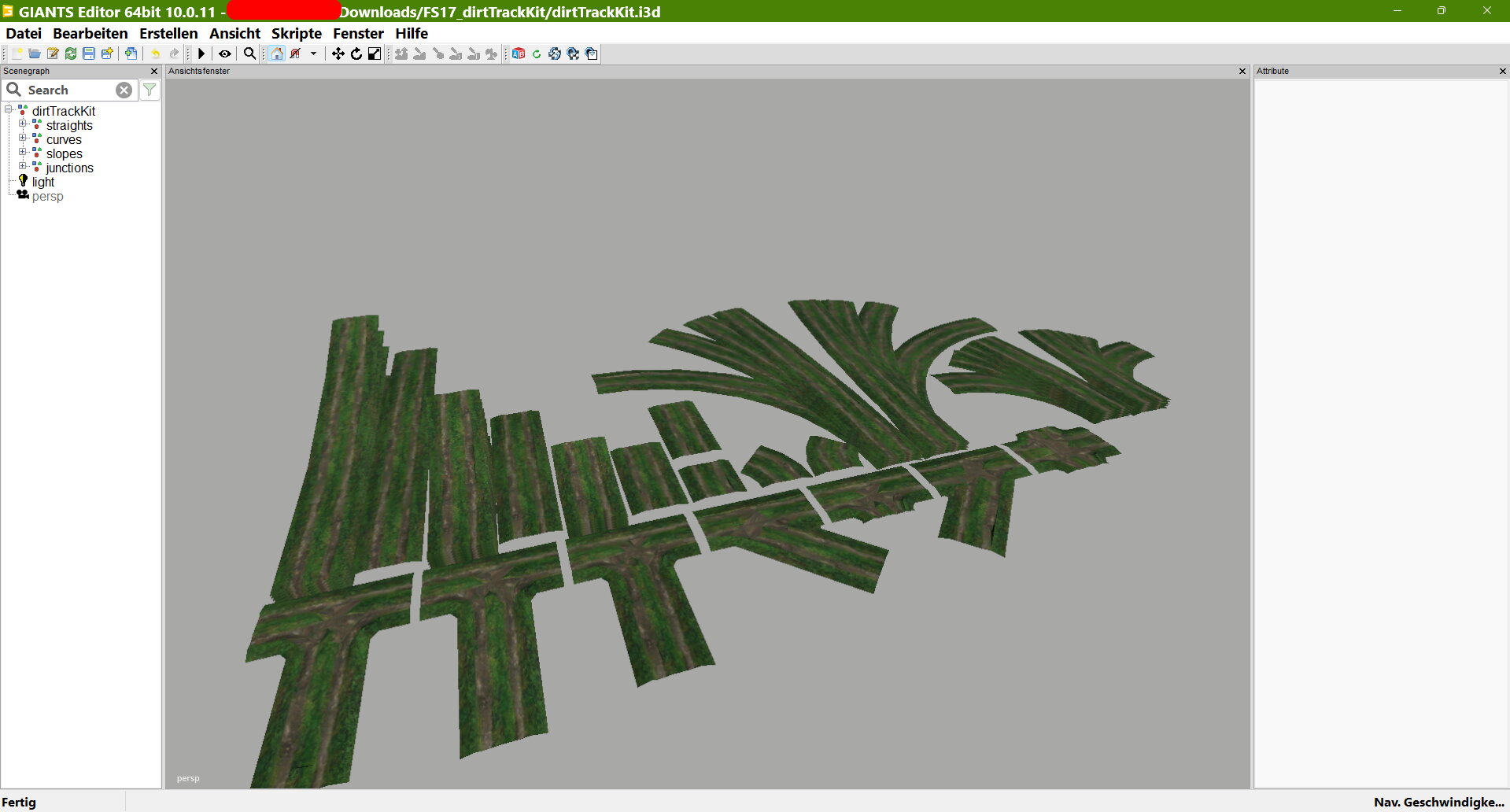1510x812 pixels.
Task: Click the undo arrow icon
Action: [156, 54]
